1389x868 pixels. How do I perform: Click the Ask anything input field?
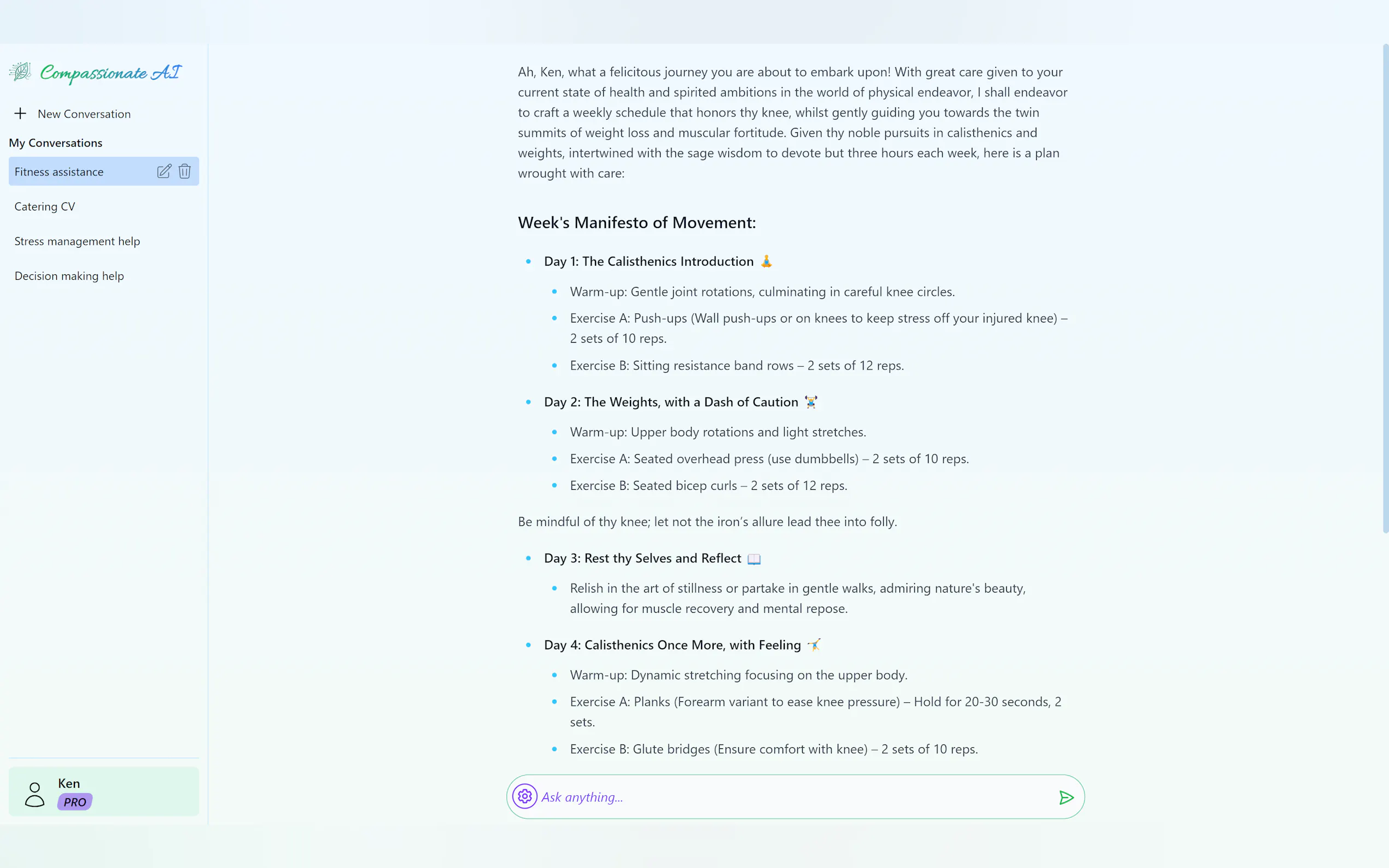[792, 797]
